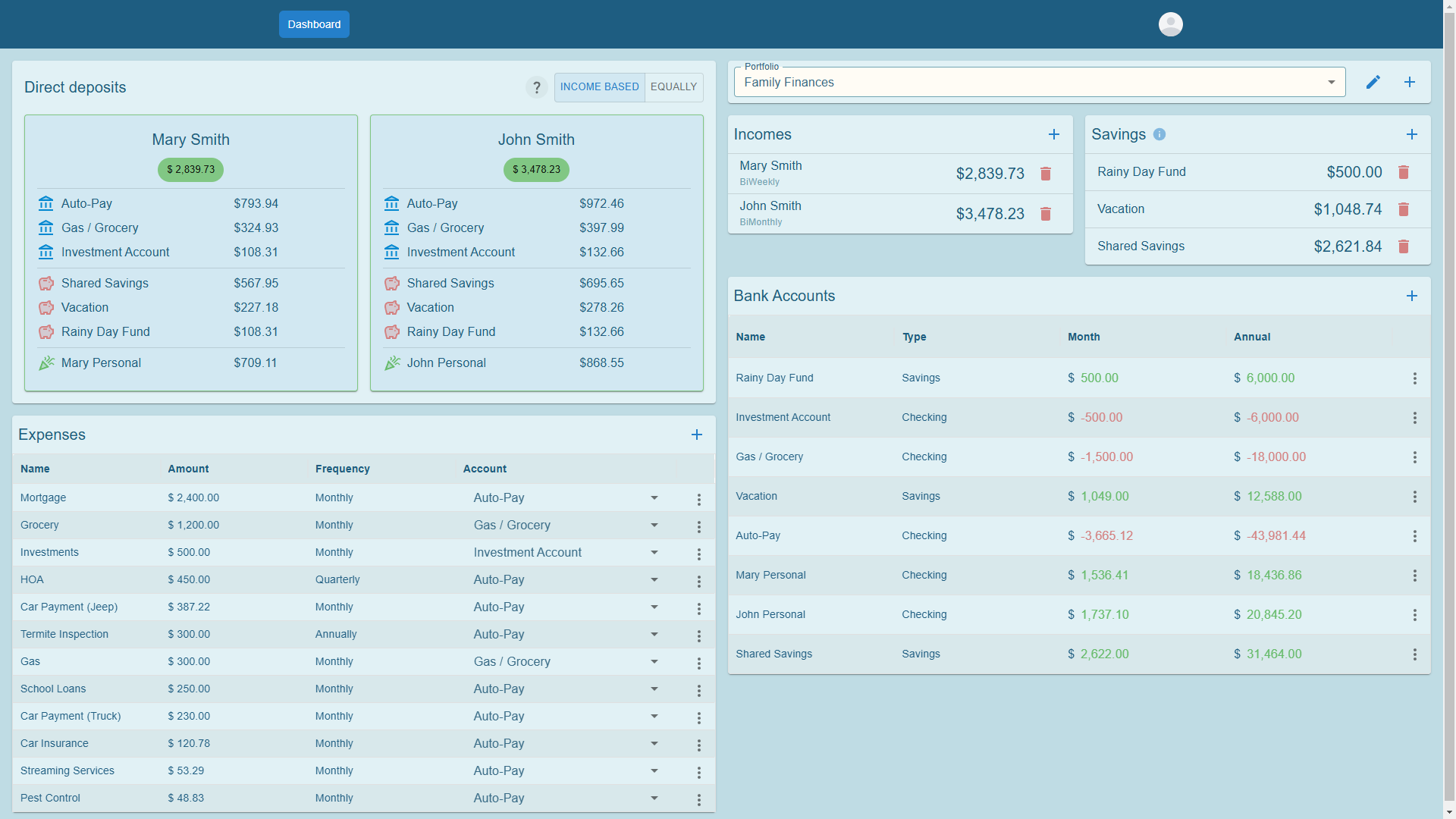1456x819 pixels.
Task: Expand the account dropdown for the Grocery expense
Action: pyautogui.click(x=654, y=525)
